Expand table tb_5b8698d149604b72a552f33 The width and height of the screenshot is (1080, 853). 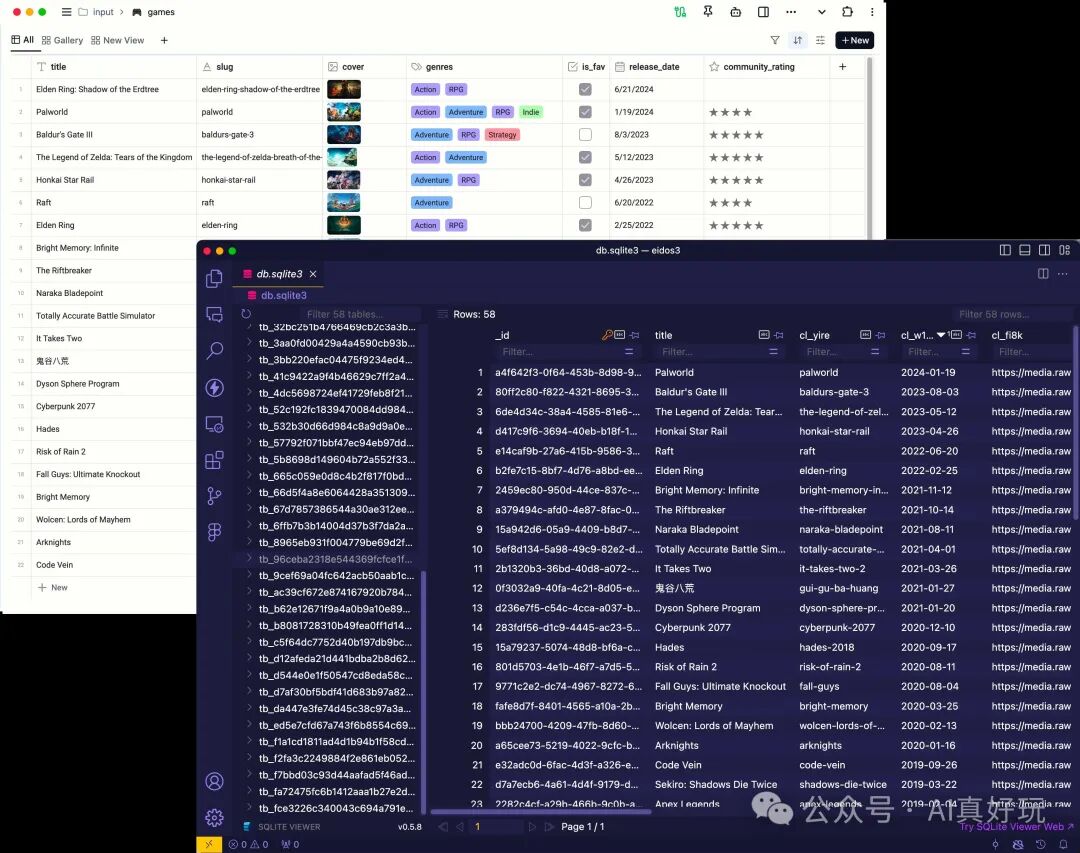[249, 459]
